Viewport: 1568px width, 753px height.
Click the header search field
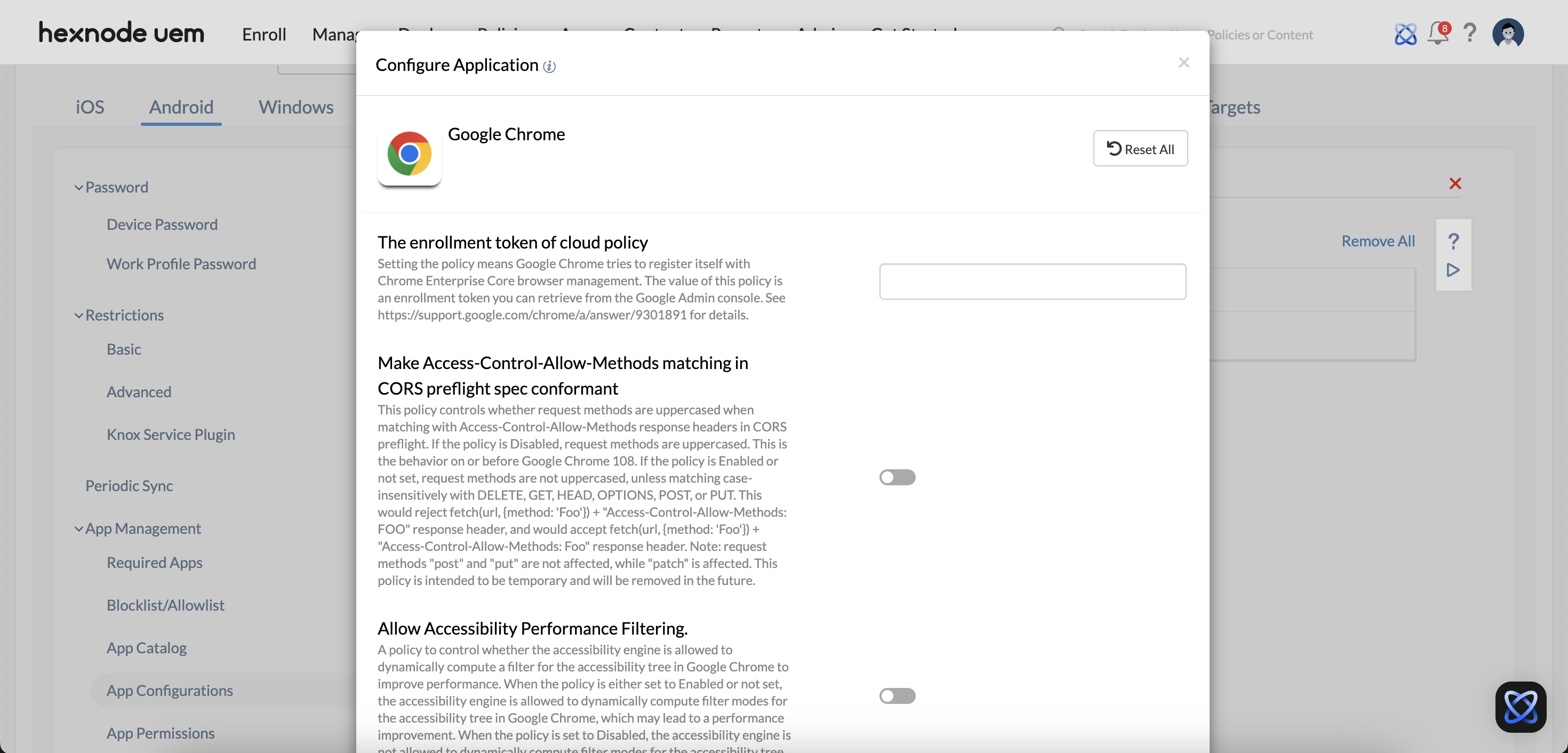coord(1260,35)
